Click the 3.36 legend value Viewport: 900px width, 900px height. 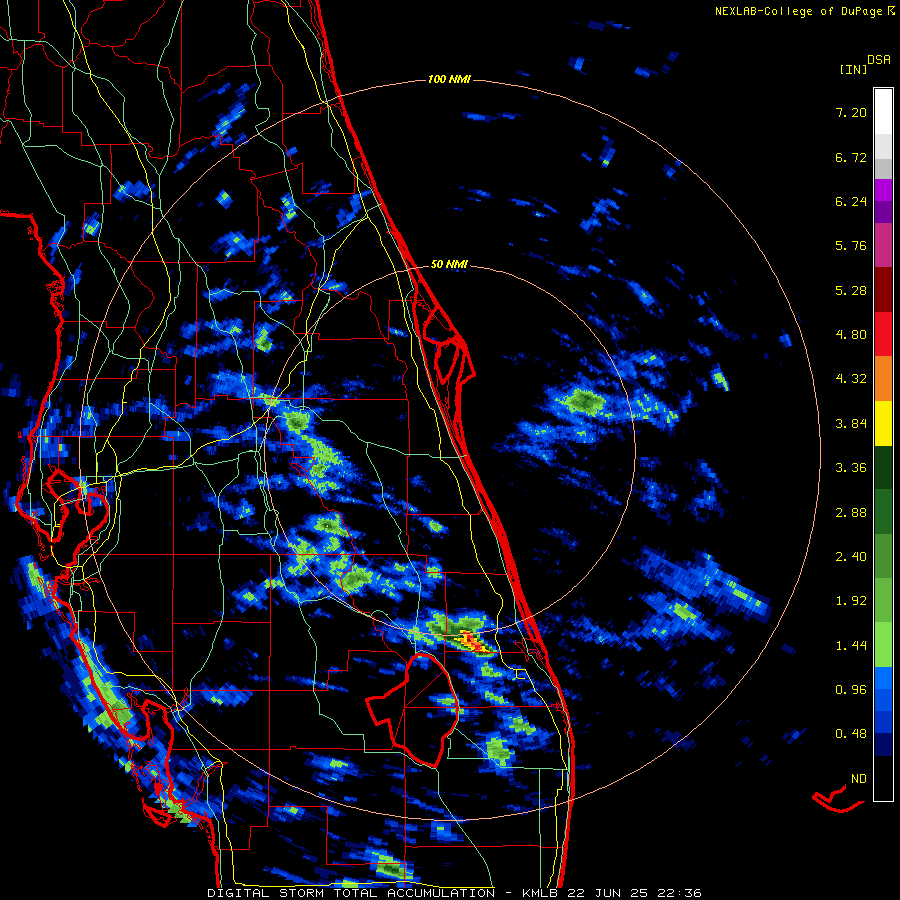pyautogui.click(x=851, y=468)
